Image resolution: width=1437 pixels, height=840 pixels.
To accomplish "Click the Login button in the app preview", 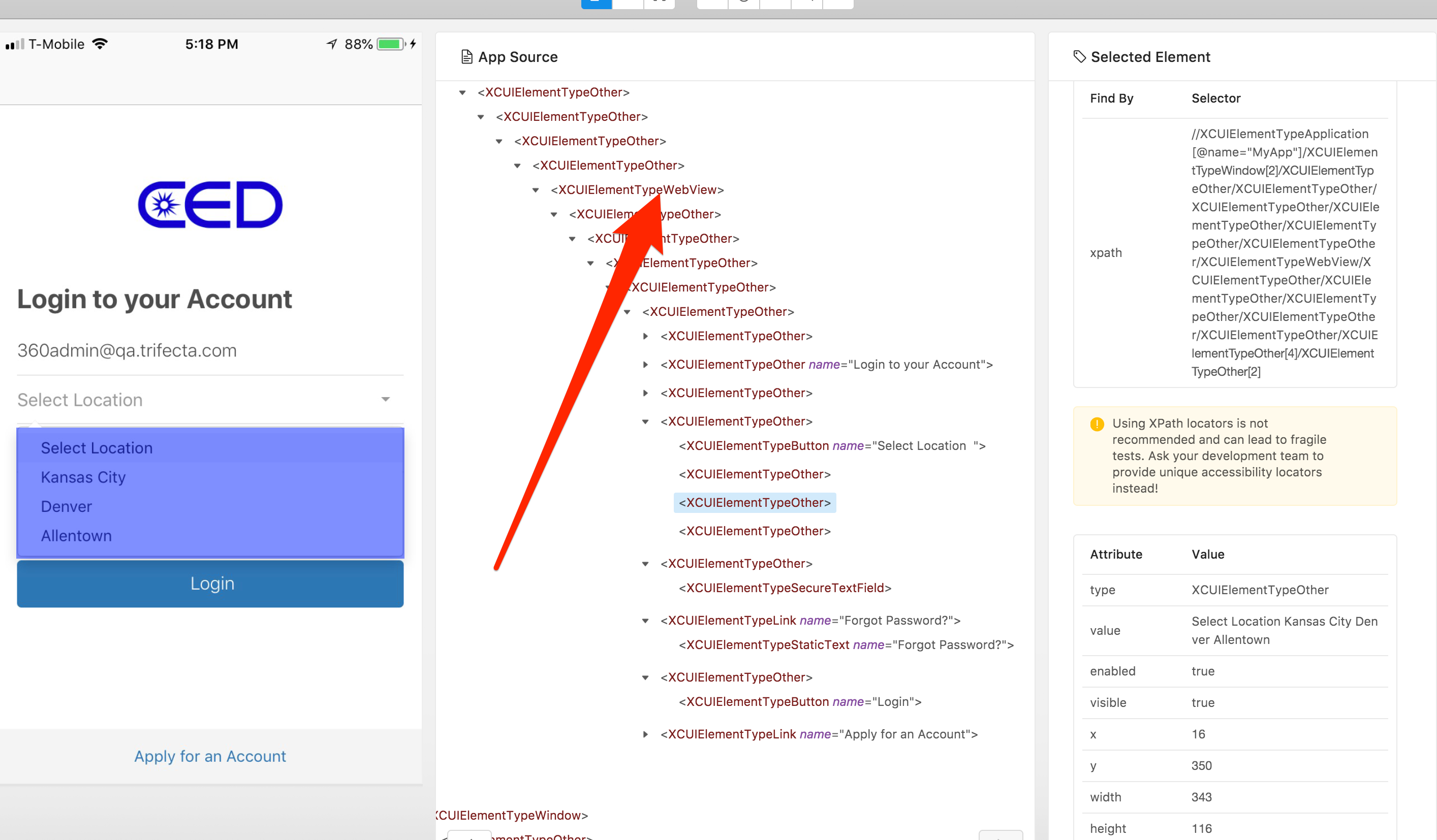I will coord(210,583).
